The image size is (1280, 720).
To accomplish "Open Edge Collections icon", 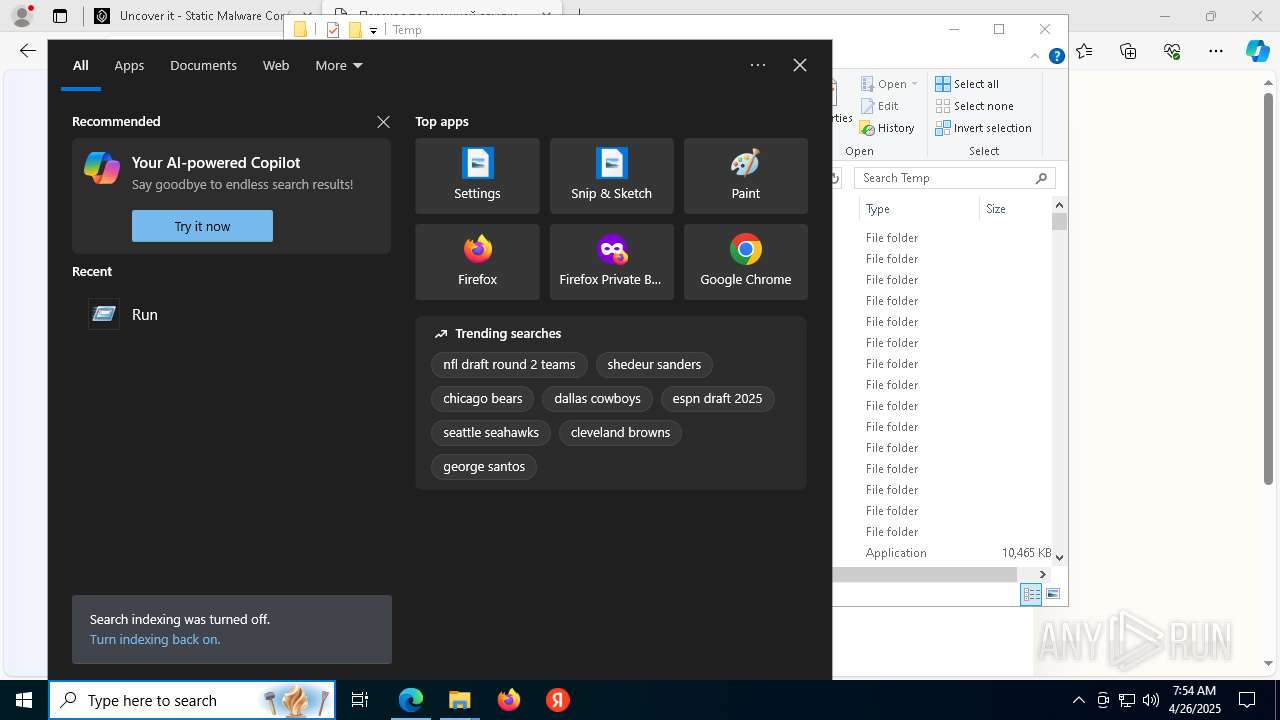I will click(x=1128, y=51).
